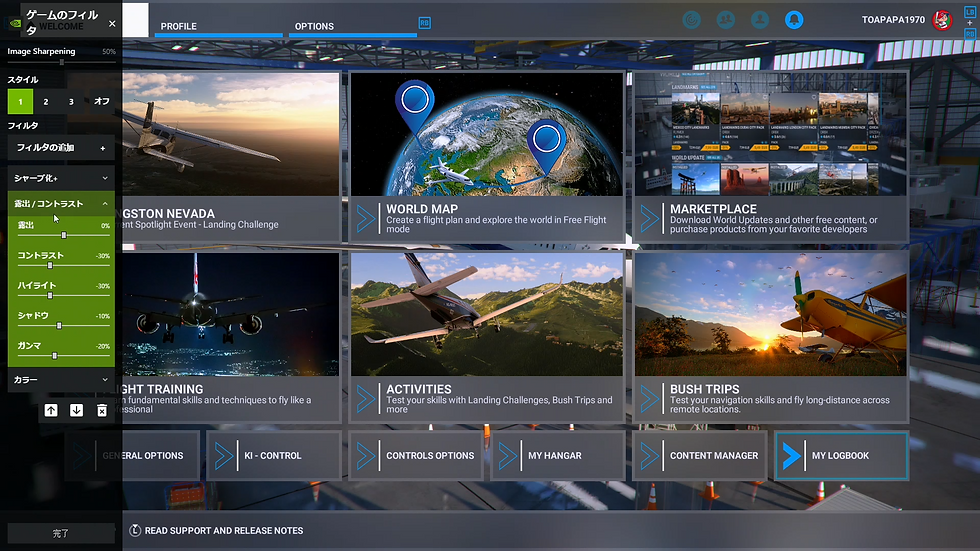Click chevron icon on CONTENT MANAGER
This screenshot has height=551, width=980.
(x=650, y=456)
